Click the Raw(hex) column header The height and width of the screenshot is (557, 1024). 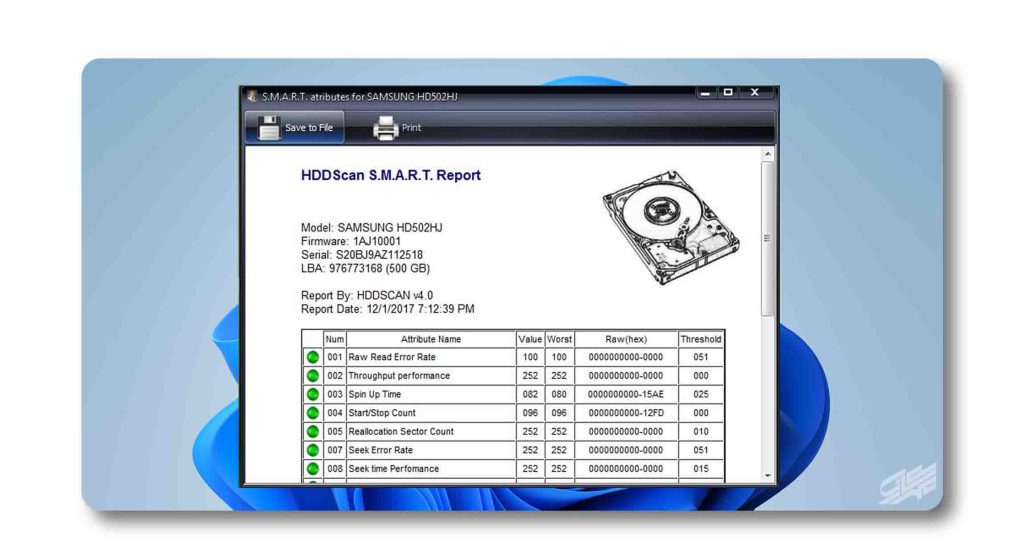coord(626,339)
